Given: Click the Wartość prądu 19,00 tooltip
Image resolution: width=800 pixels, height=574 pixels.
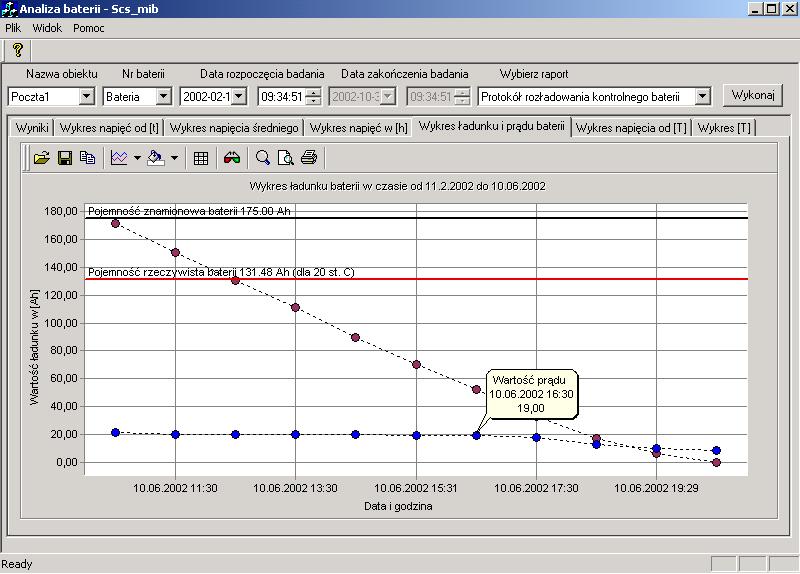Looking at the screenshot, I should (x=531, y=394).
